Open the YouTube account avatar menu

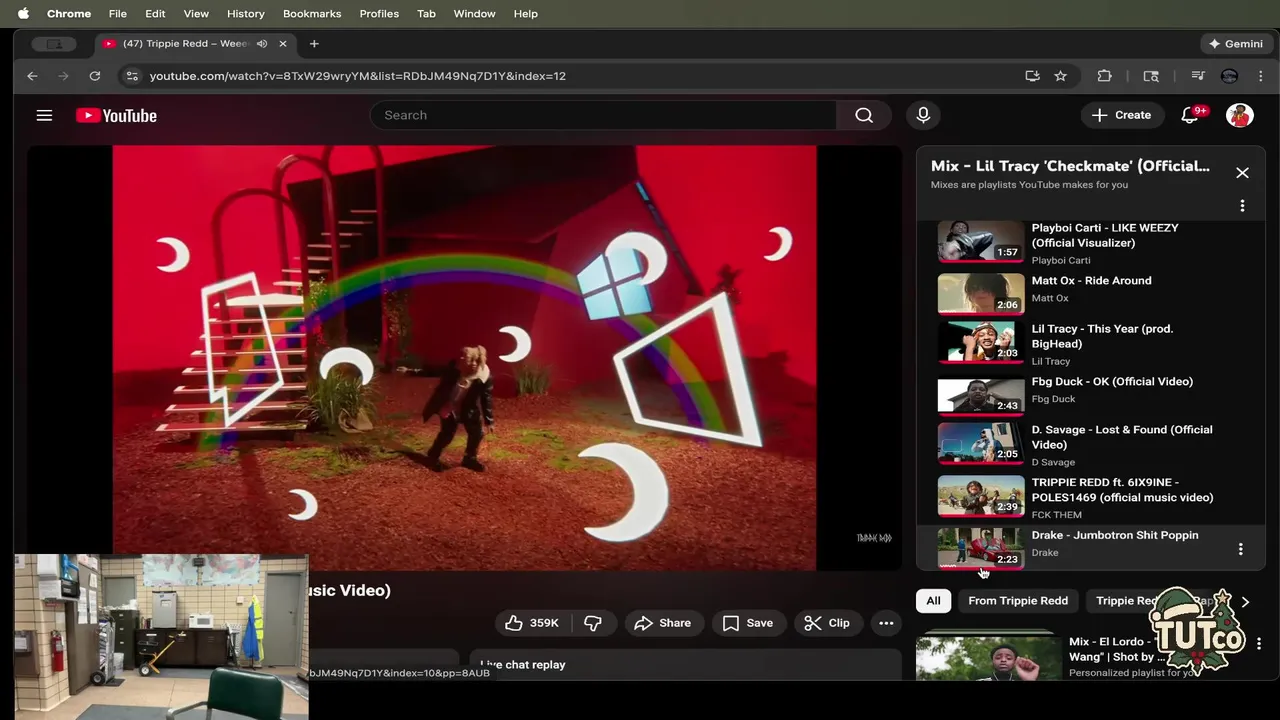[1240, 115]
